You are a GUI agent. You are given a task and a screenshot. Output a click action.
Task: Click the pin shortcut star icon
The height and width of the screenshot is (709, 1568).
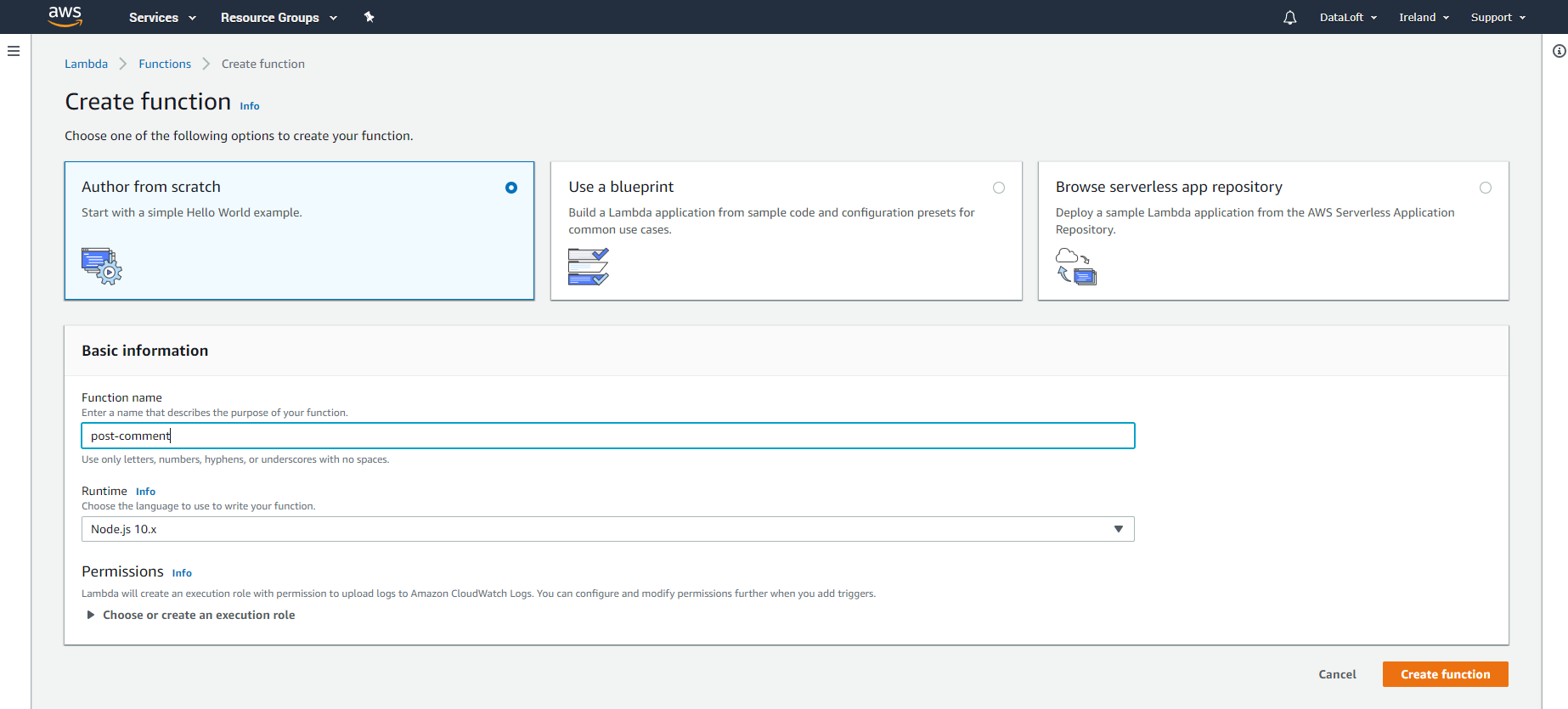(369, 17)
